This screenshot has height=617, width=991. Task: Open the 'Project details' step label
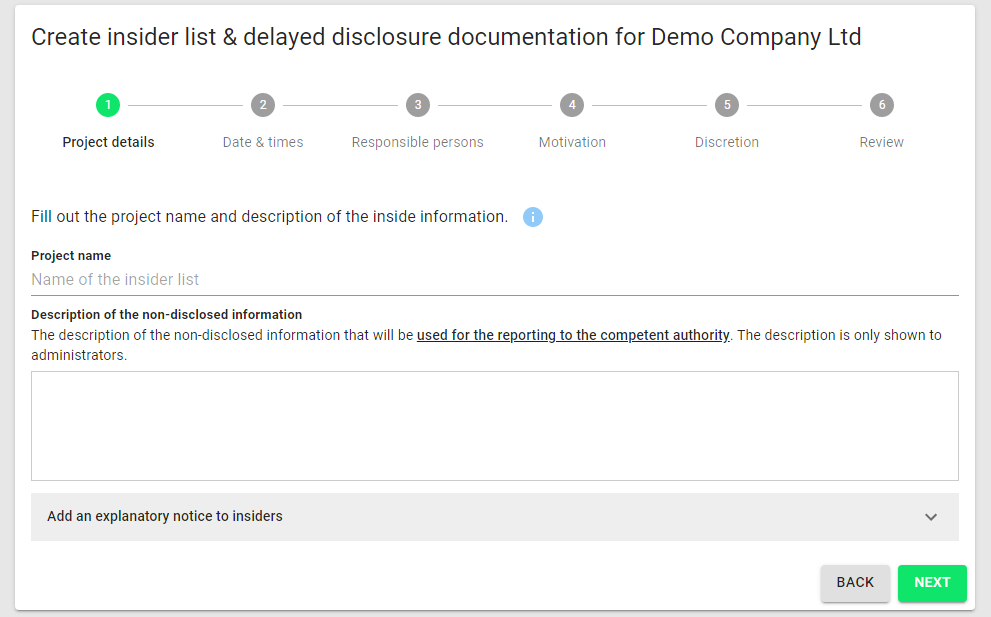coord(108,142)
